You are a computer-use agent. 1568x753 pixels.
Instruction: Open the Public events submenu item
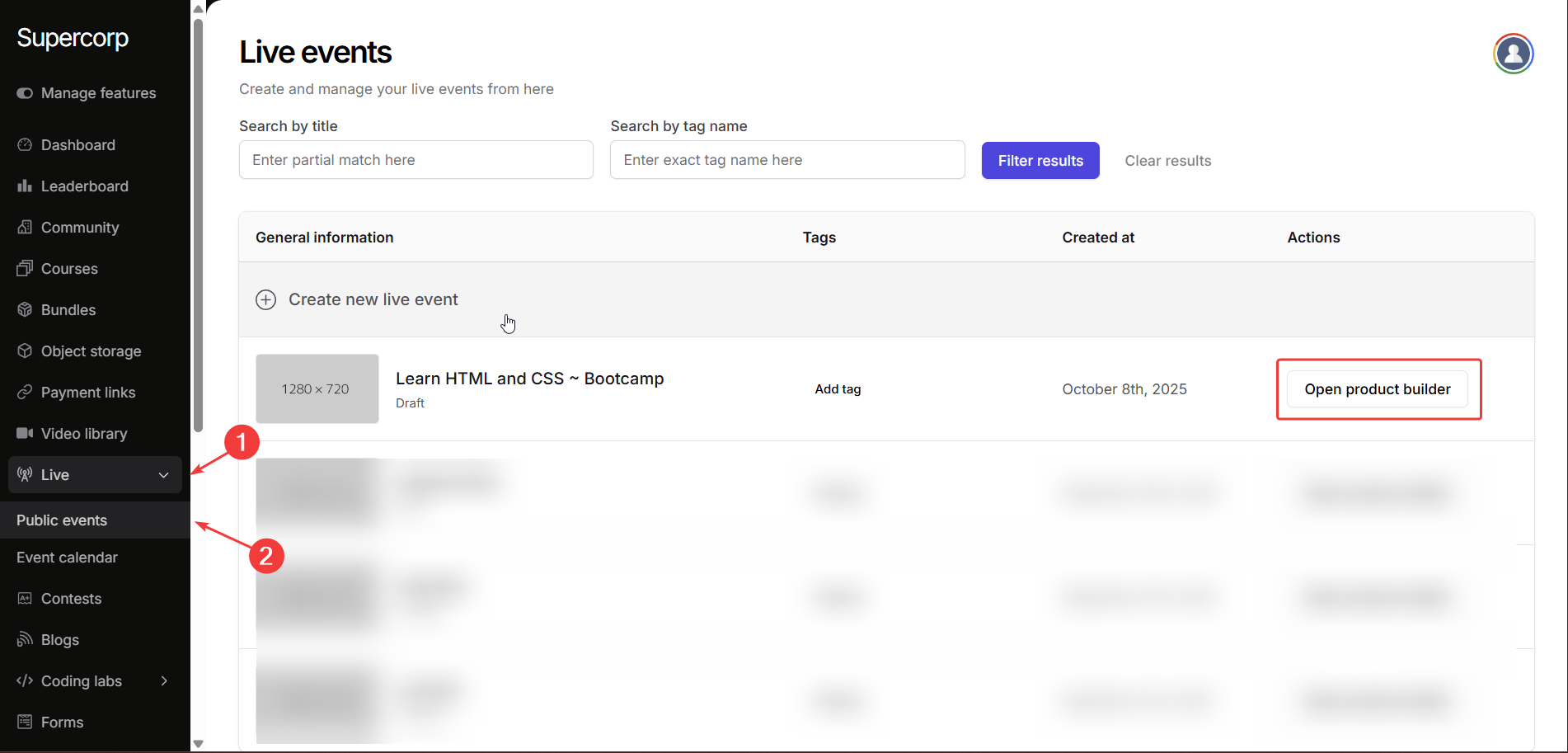[62, 520]
